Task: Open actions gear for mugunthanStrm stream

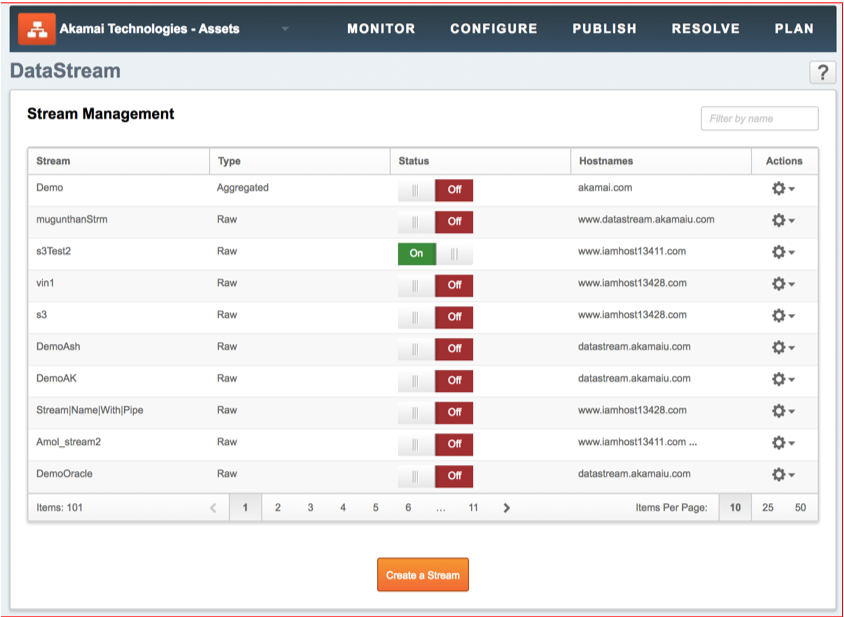Action: tap(783, 220)
